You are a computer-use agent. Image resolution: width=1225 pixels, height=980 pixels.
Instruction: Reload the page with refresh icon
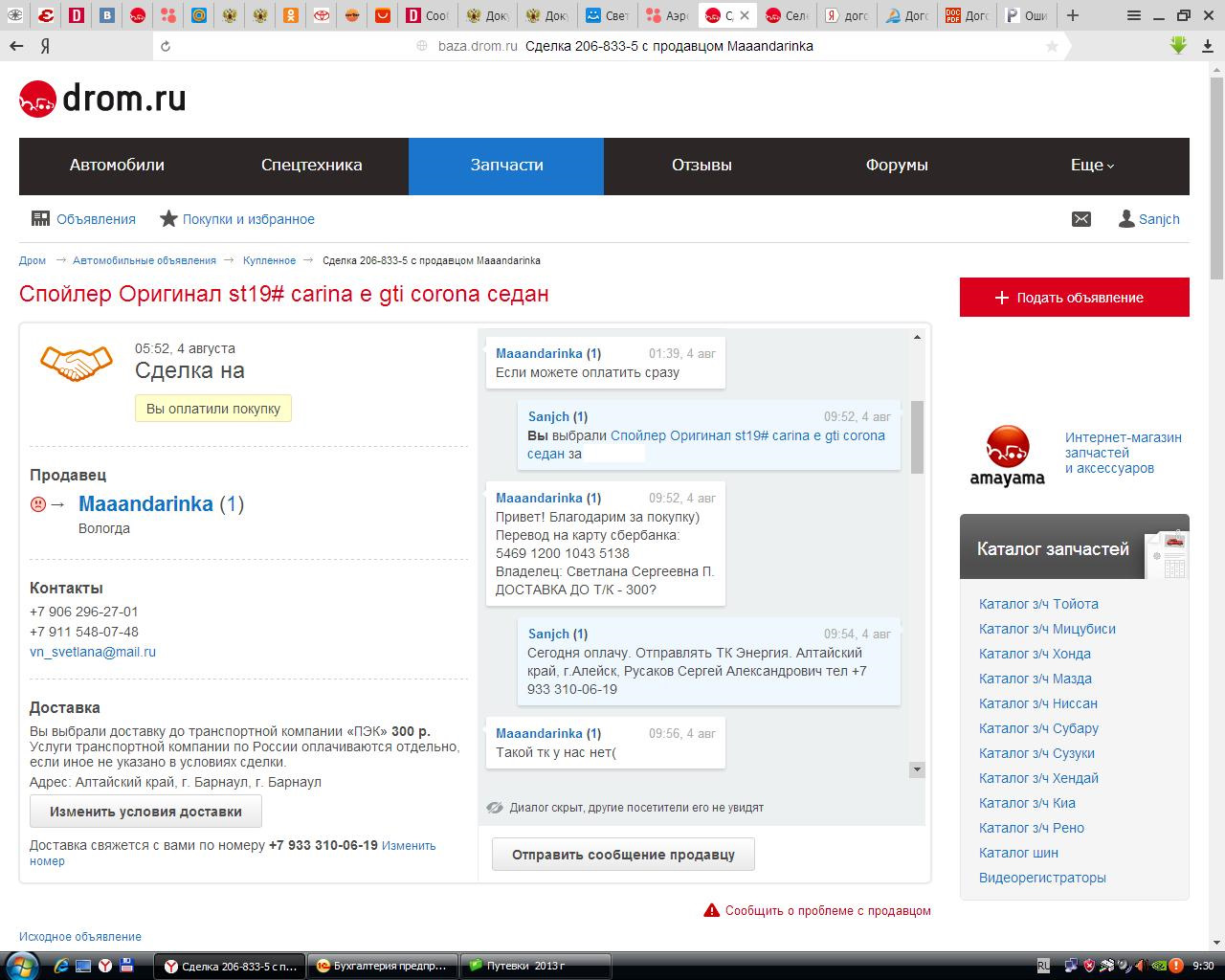coord(166,46)
